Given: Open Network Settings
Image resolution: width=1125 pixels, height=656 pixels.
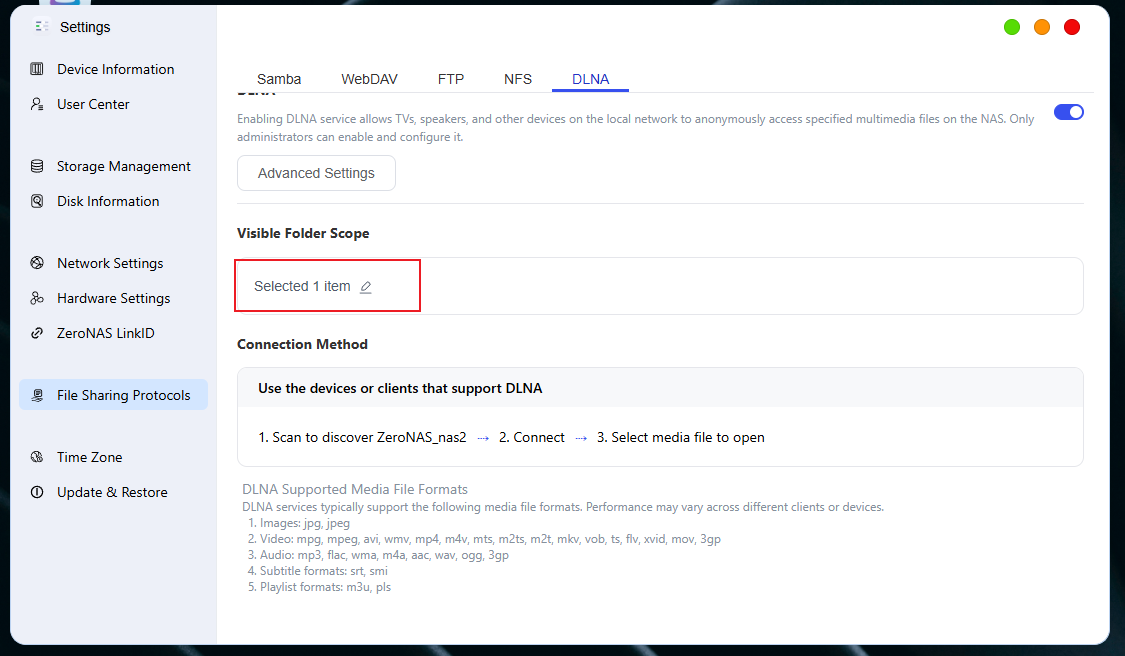Looking at the screenshot, I should 110,263.
